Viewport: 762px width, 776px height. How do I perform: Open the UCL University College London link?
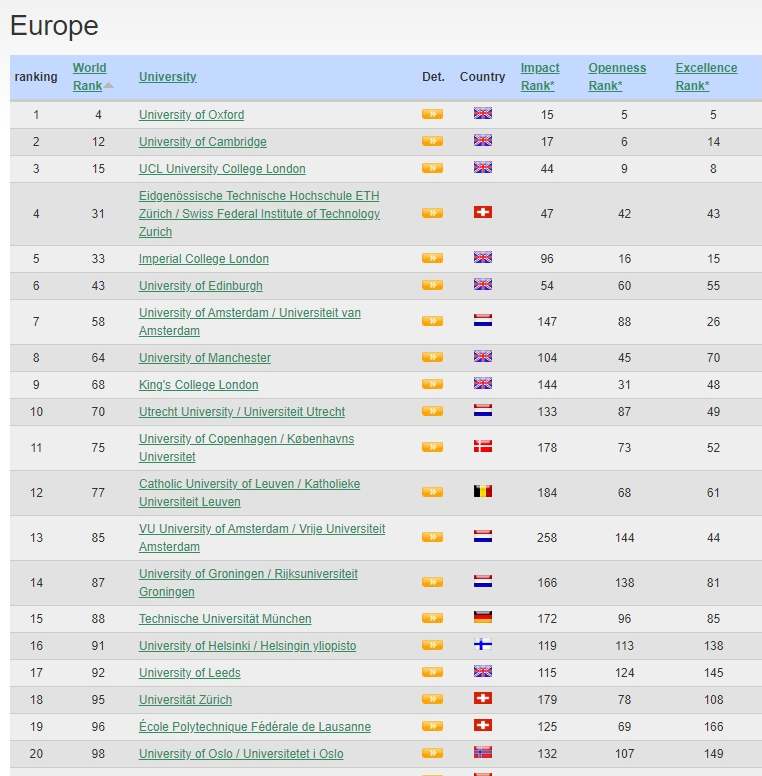[x=222, y=169]
